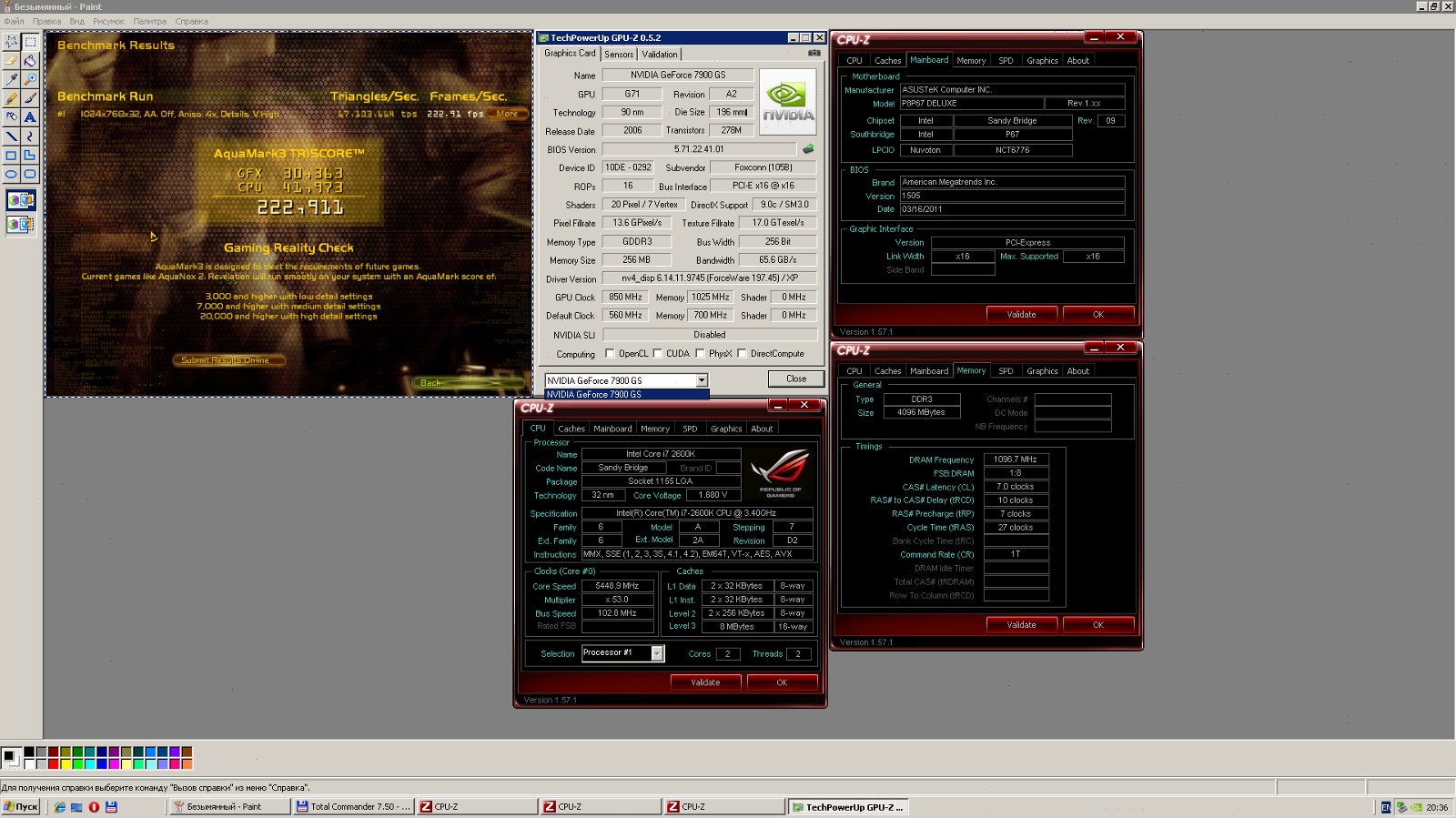Choose the transparent selection mode option
Screen dimensions: 1456x818
[x=21, y=224]
